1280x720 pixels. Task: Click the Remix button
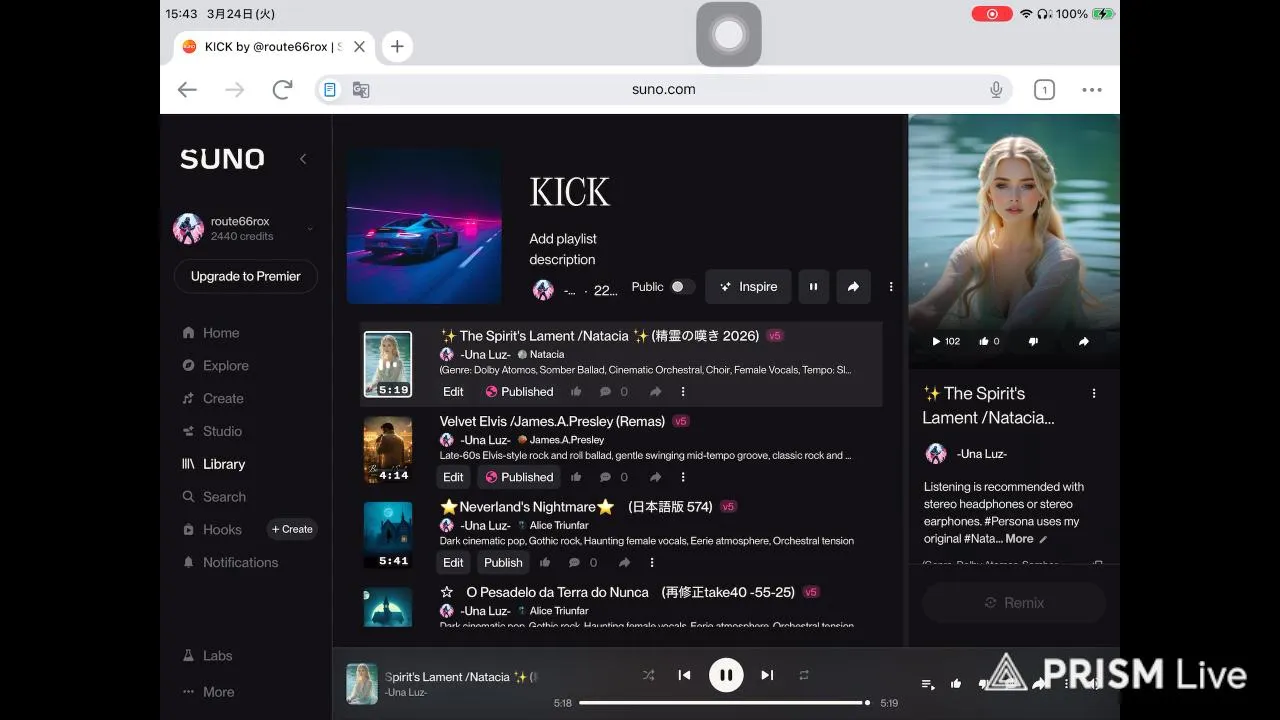1014,603
